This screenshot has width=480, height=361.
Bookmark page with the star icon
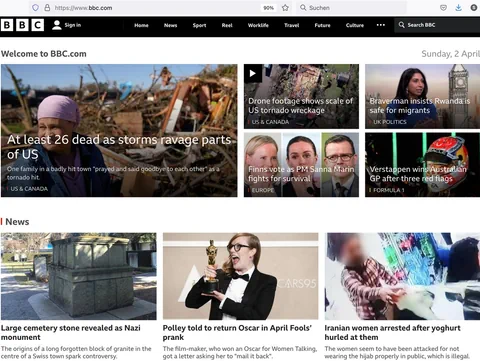click(x=285, y=8)
